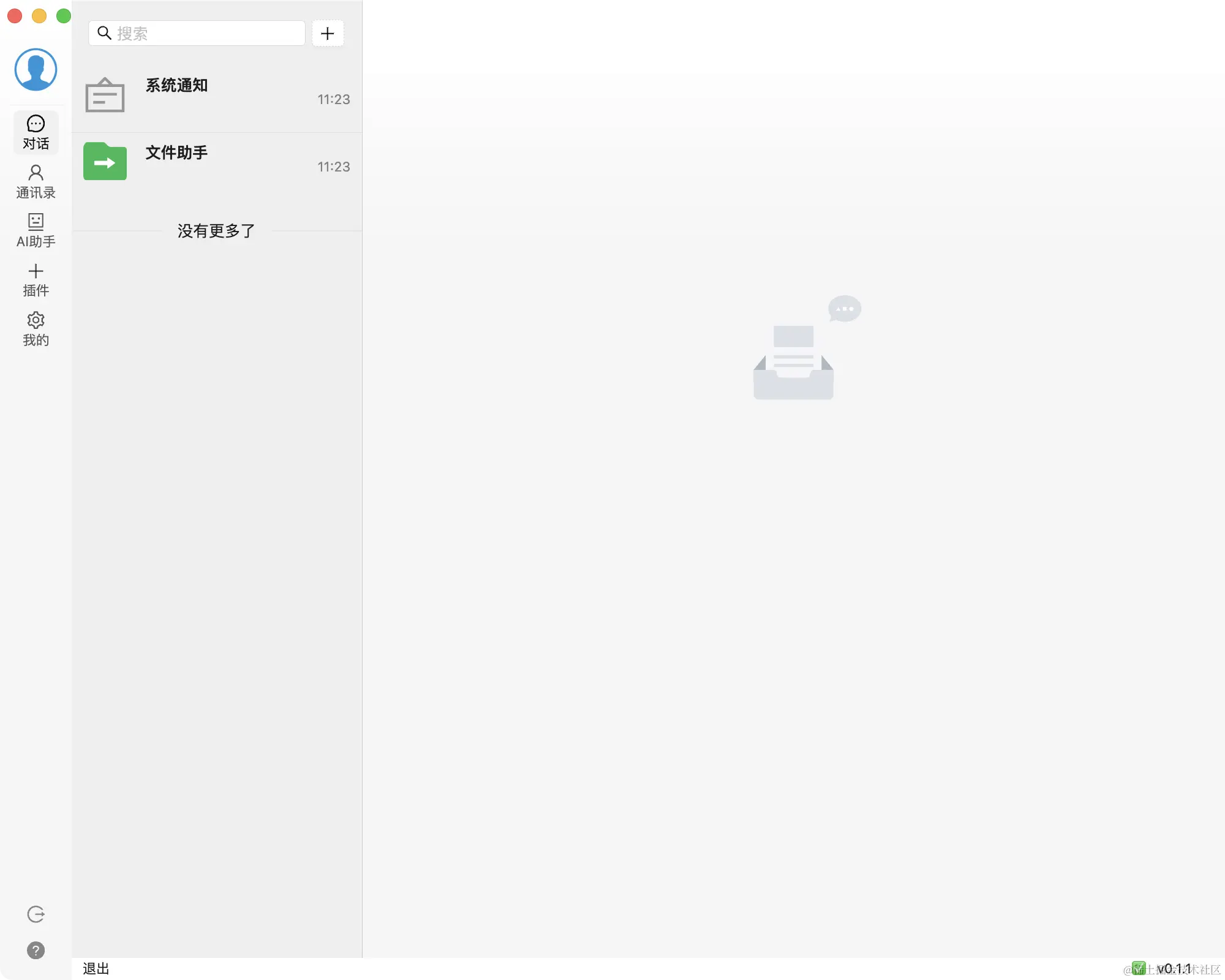The height and width of the screenshot is (980, 1225).
Task: Click the green 文件助手 folder icon
Action: tap(105, 161)
